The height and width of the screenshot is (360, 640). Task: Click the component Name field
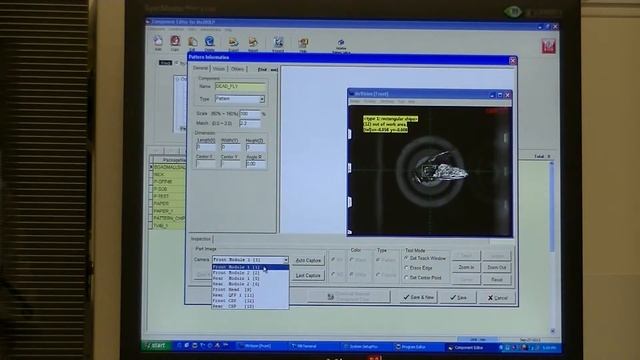tap(240, 87)
